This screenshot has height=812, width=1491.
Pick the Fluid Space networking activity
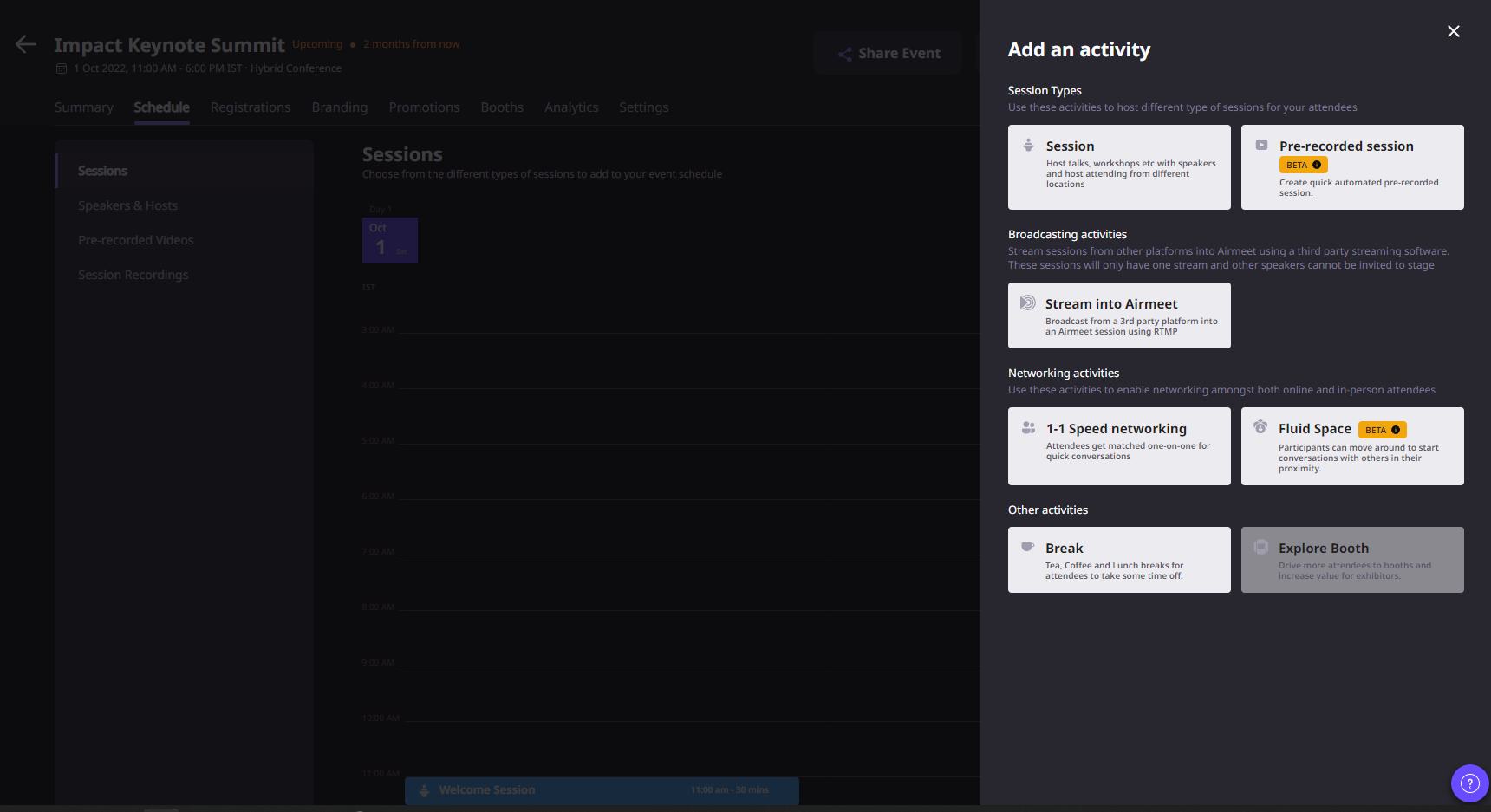pos(1352,446)
